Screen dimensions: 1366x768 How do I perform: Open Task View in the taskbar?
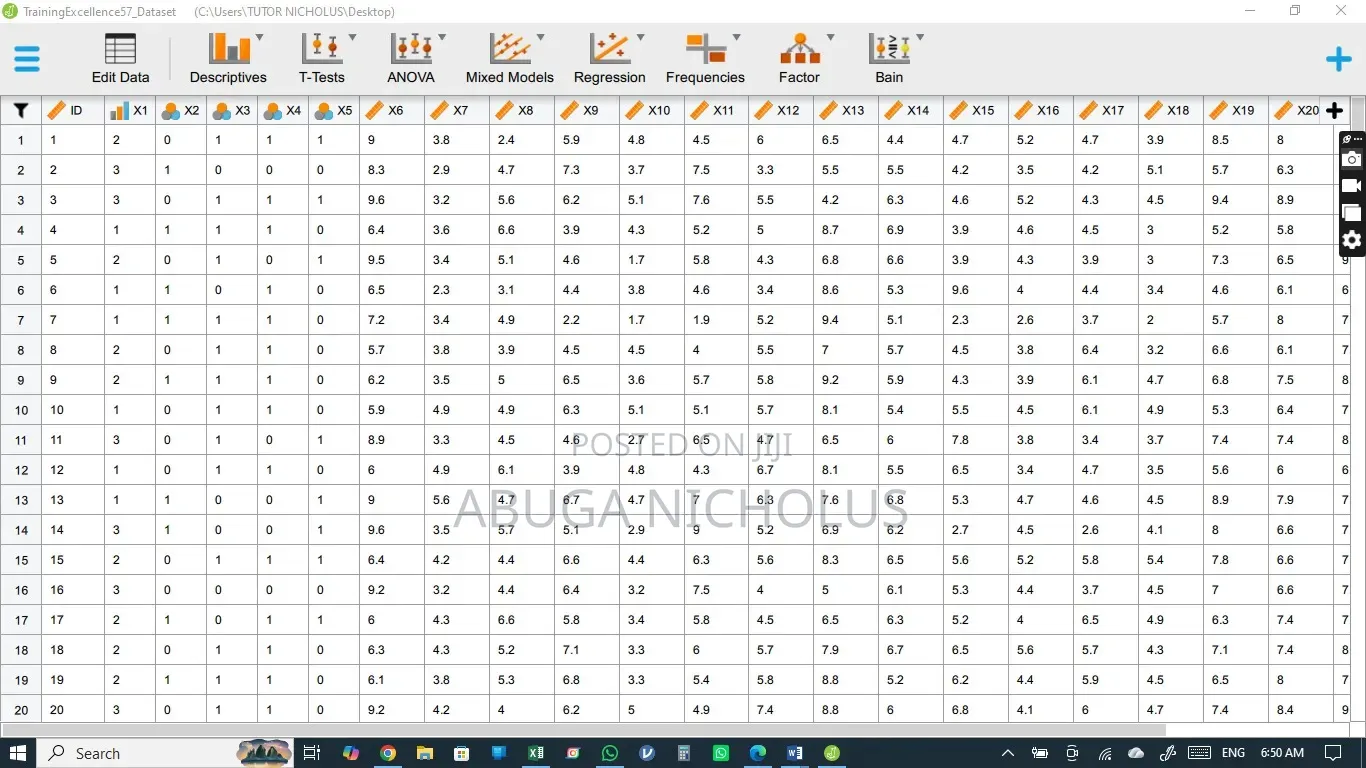[x=312, y=753]
